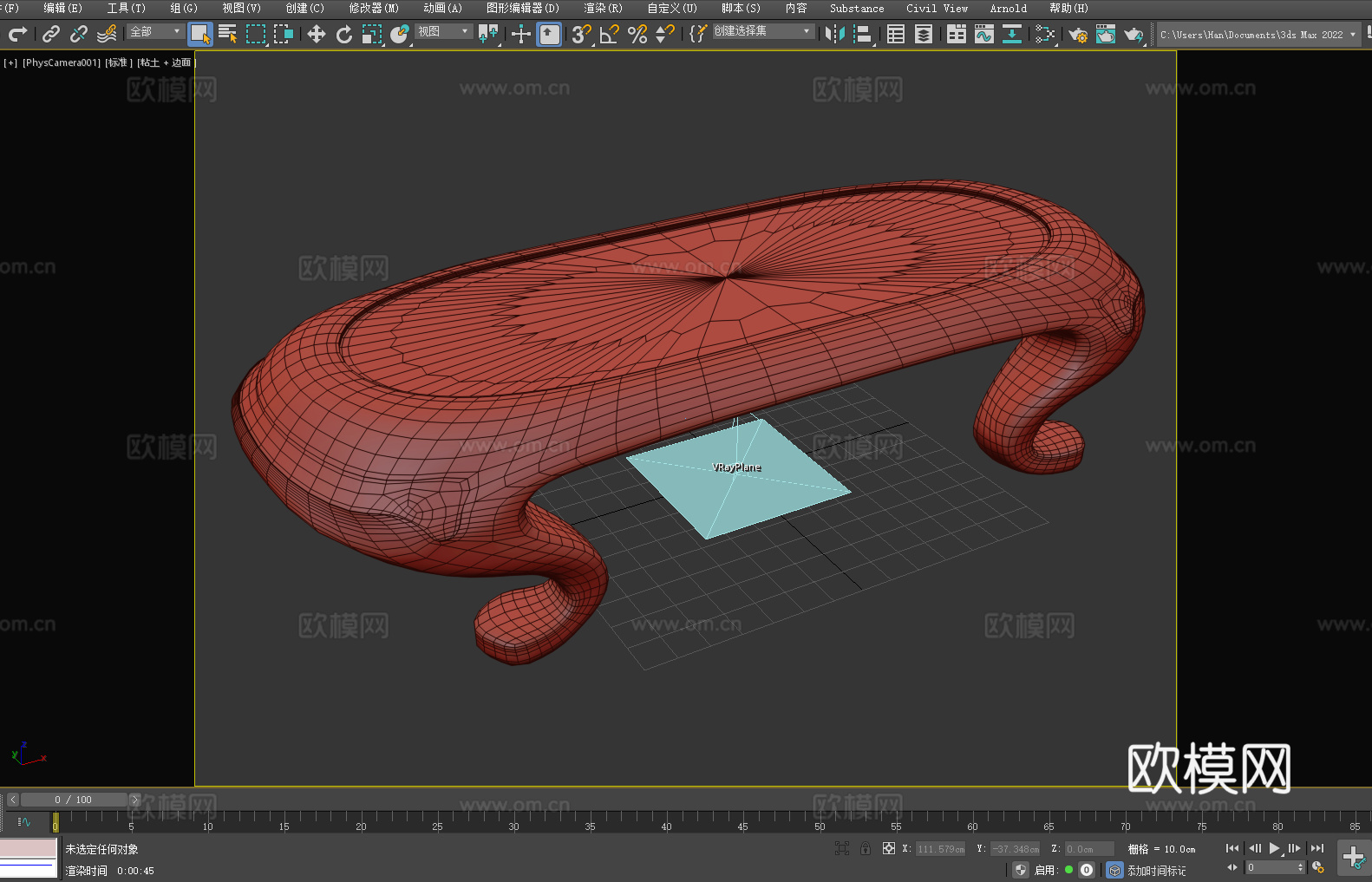Screen dimensions: 1372x882
Task: Toggle Percent Snap
Action: coord(637,34)
